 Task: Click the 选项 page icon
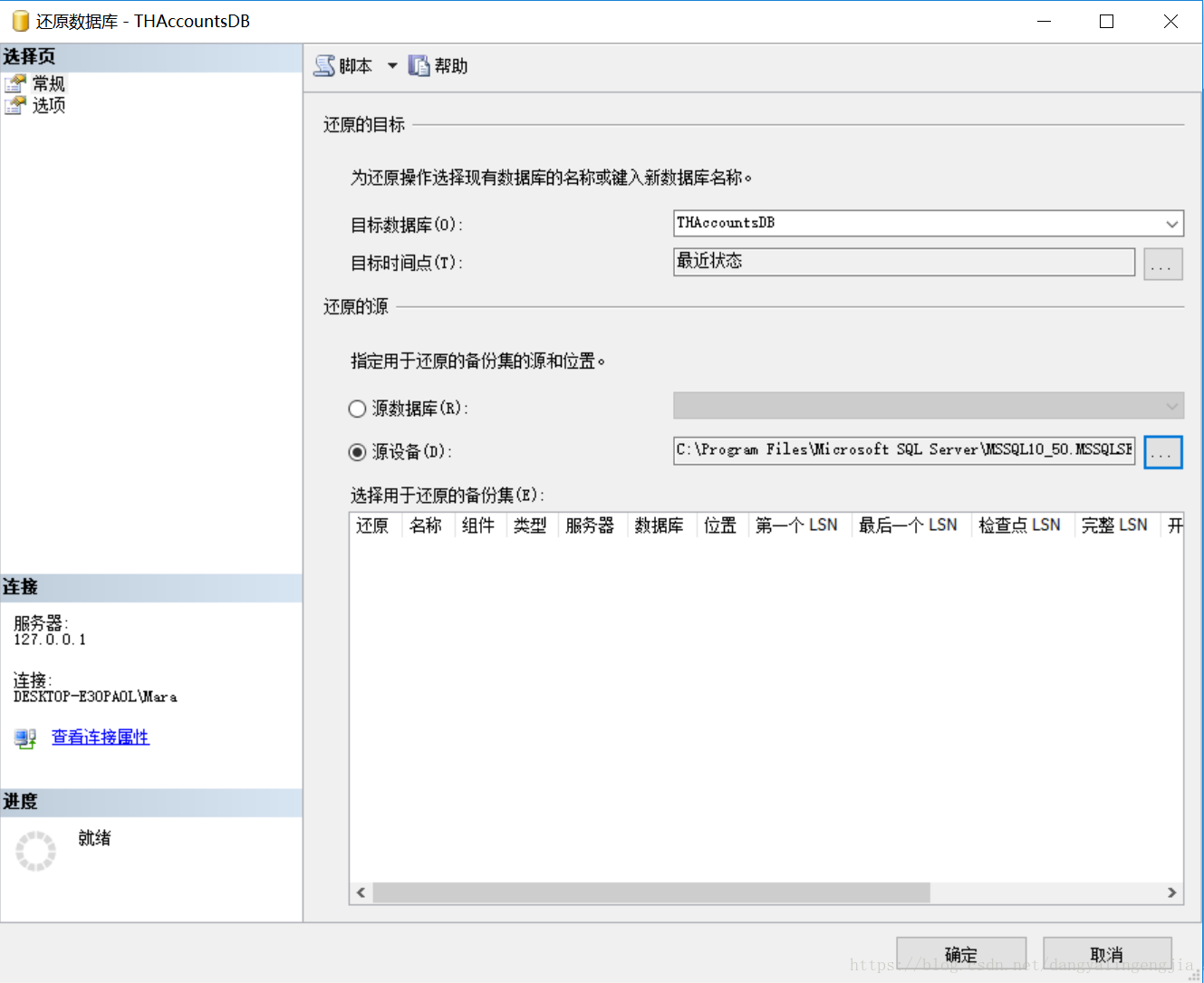[15, 105]
